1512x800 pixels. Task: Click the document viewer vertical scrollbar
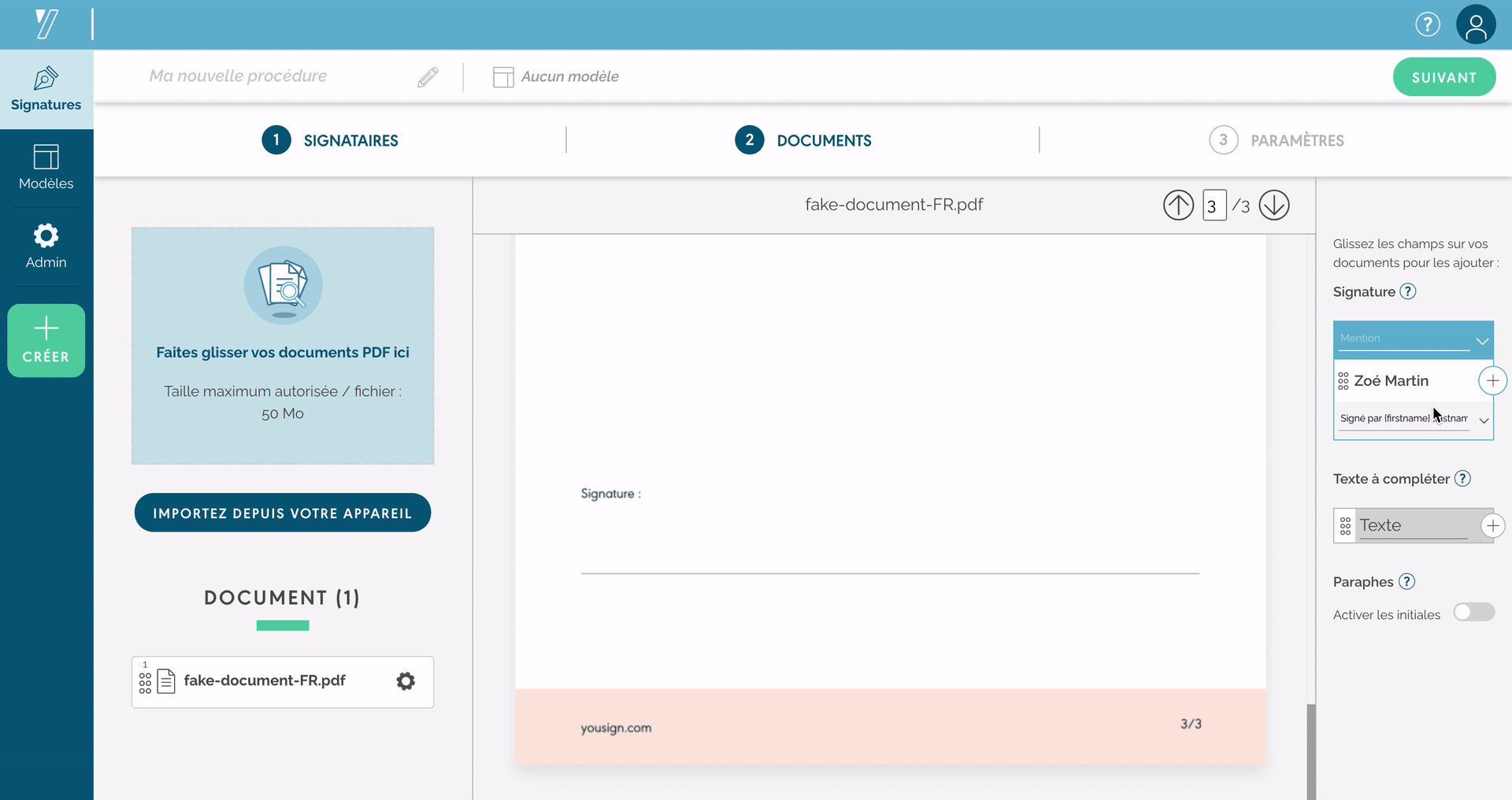[x=1310, y=748]
